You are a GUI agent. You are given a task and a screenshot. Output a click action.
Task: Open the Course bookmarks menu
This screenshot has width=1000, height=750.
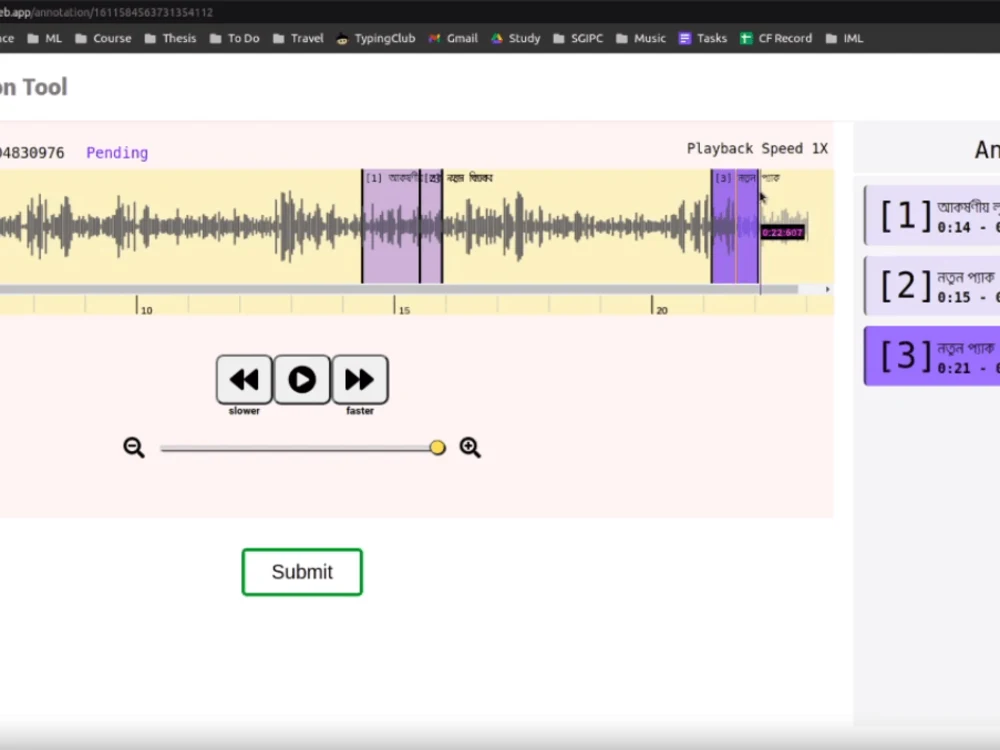(104, 38)
